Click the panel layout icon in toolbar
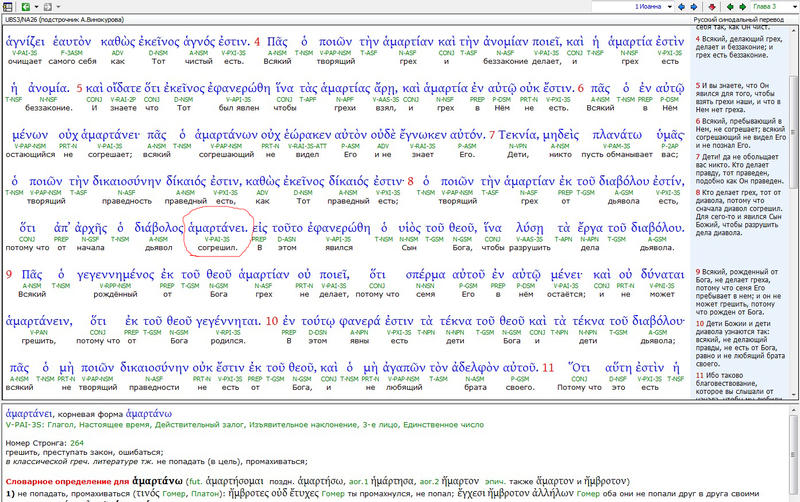This screenshot has width=800, height=502. tap(6, 7)
